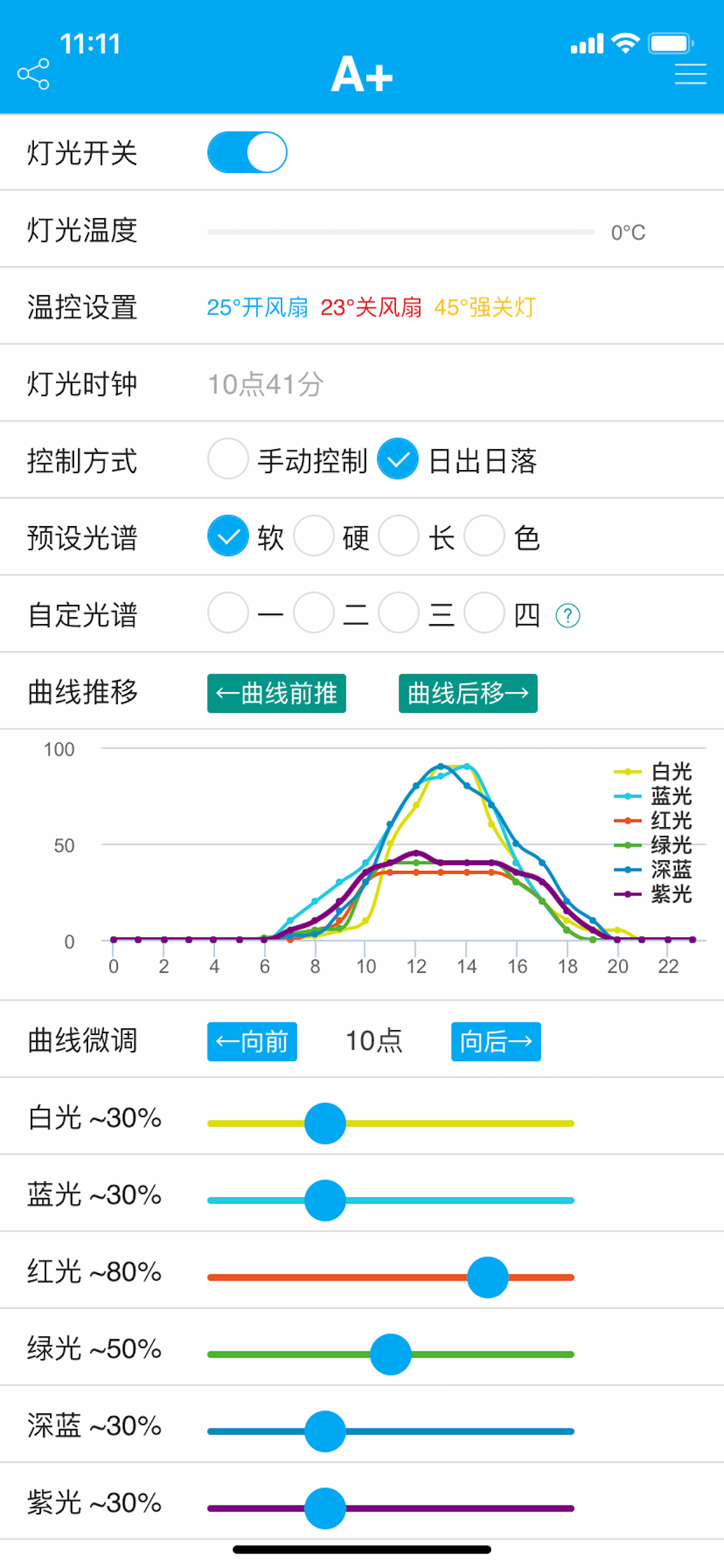Tap the 10点41分 light clock value
The image size is (724, 1568).
[265, 384]
